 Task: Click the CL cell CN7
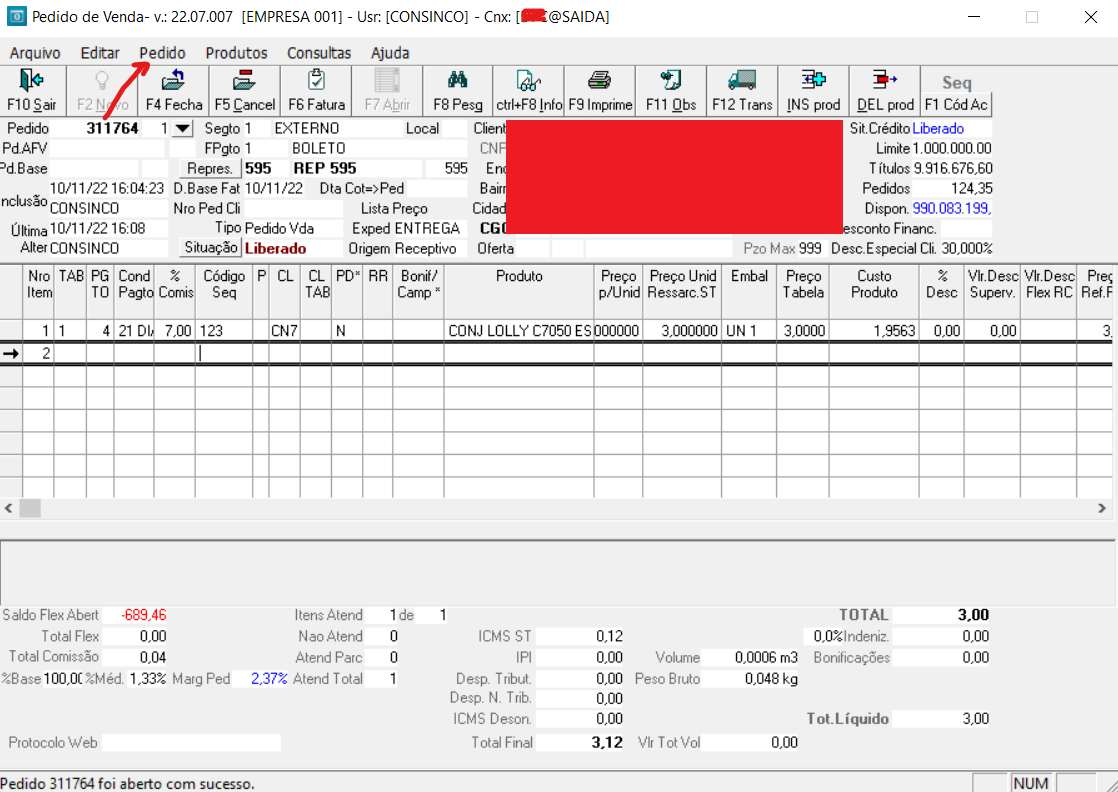click(284, 331)
